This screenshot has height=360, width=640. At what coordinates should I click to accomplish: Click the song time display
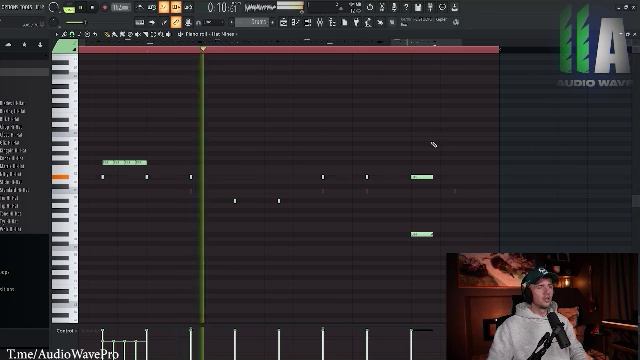pyautogui.click(x=224, y=7)
